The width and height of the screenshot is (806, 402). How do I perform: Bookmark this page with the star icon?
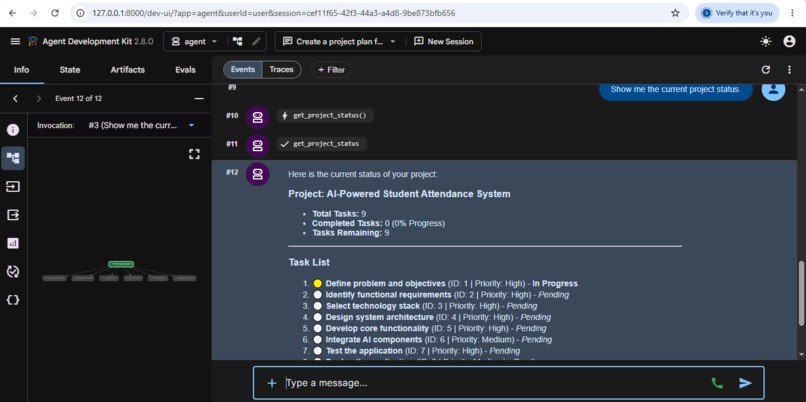coord(675,13)
